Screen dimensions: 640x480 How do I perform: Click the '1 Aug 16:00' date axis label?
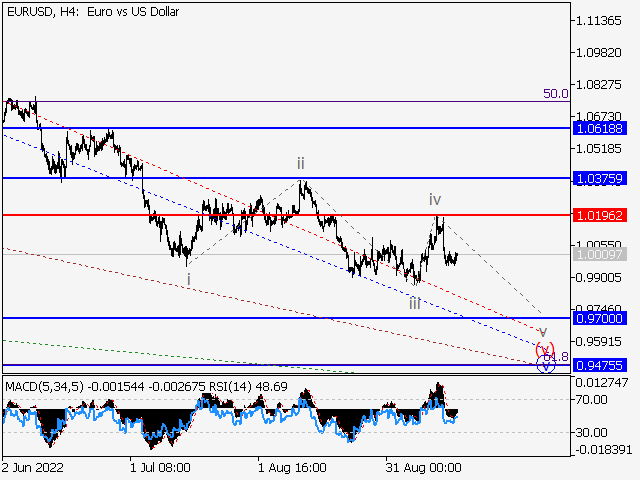coord(292,468)
